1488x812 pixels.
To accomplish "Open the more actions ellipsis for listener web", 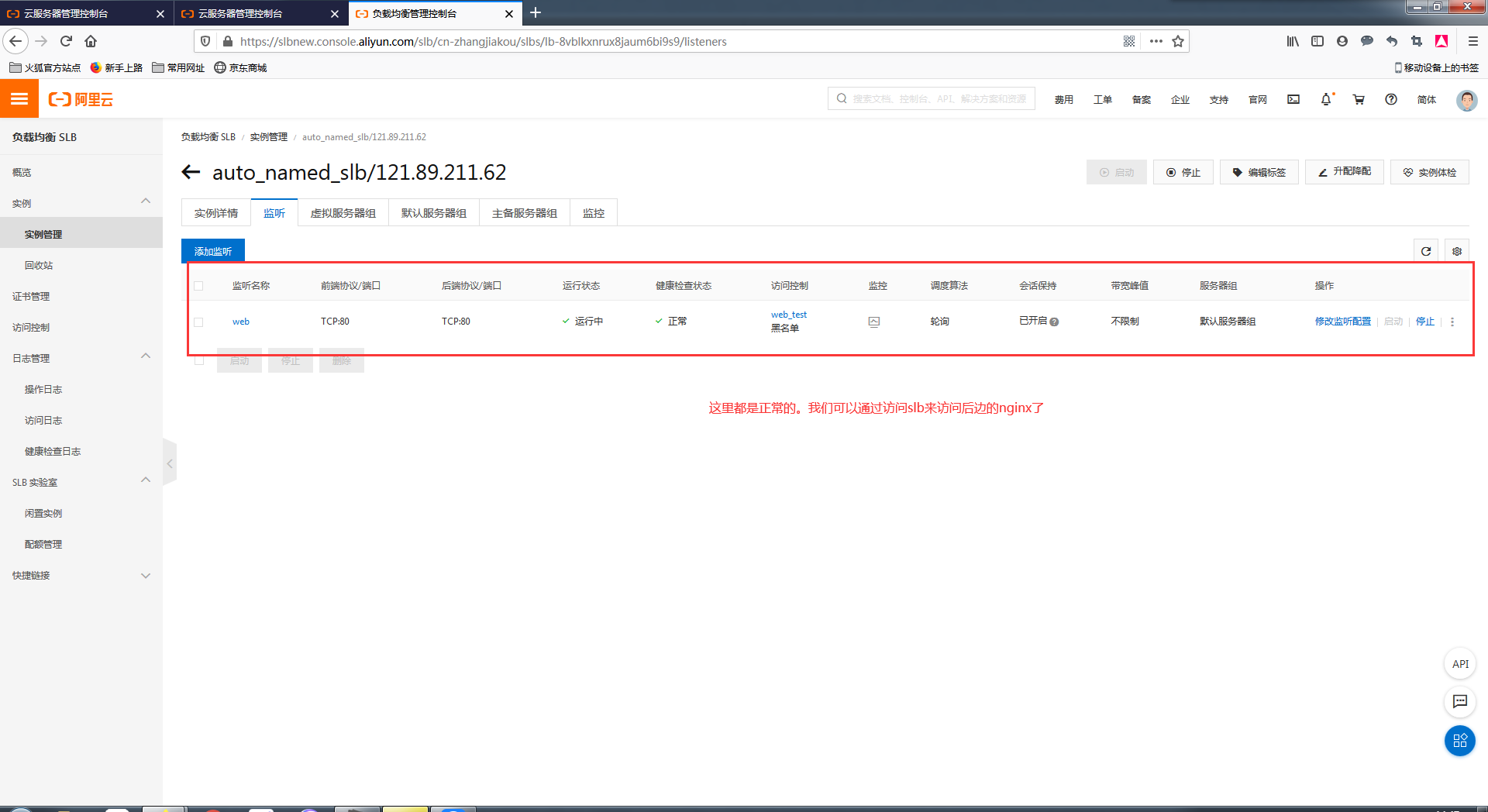I will click(1452, 321).
